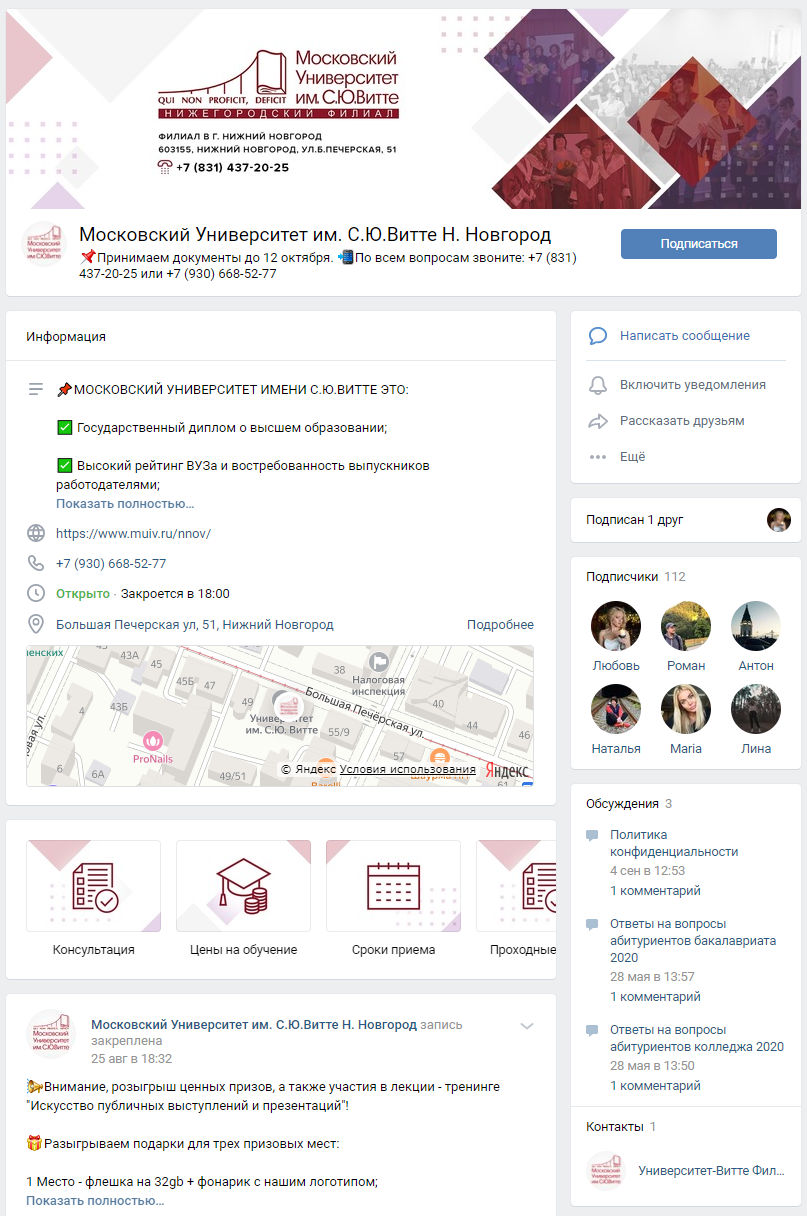Viewport: 807px width, 1216px height.
Task: Click the bell notifications icon
Action: 598,385
